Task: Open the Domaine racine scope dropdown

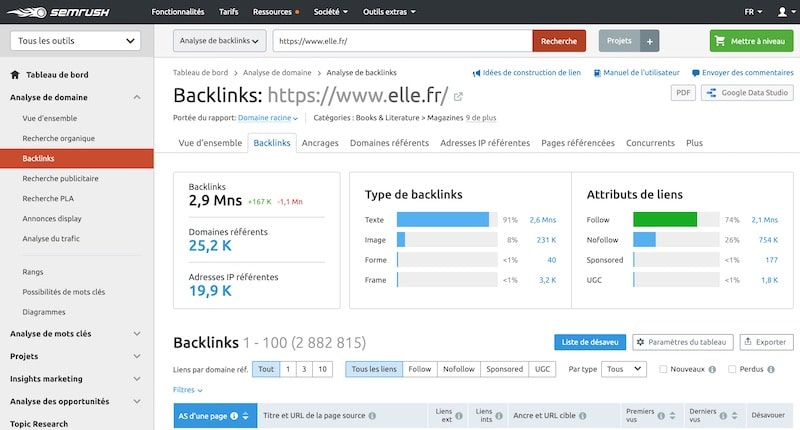Action: [268, 118]
